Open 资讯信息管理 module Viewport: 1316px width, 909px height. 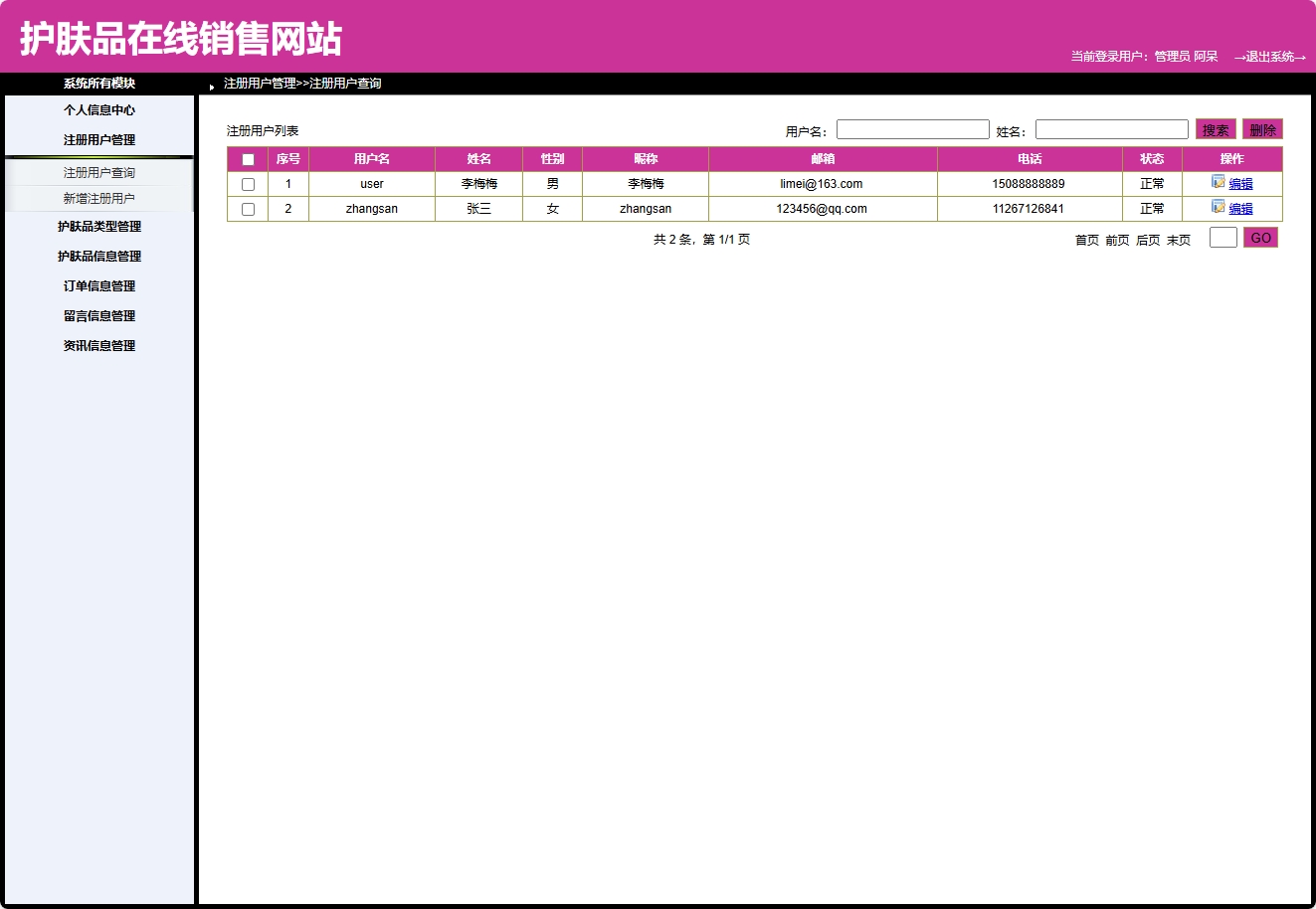pyautogui.click(x=98, y=345)
